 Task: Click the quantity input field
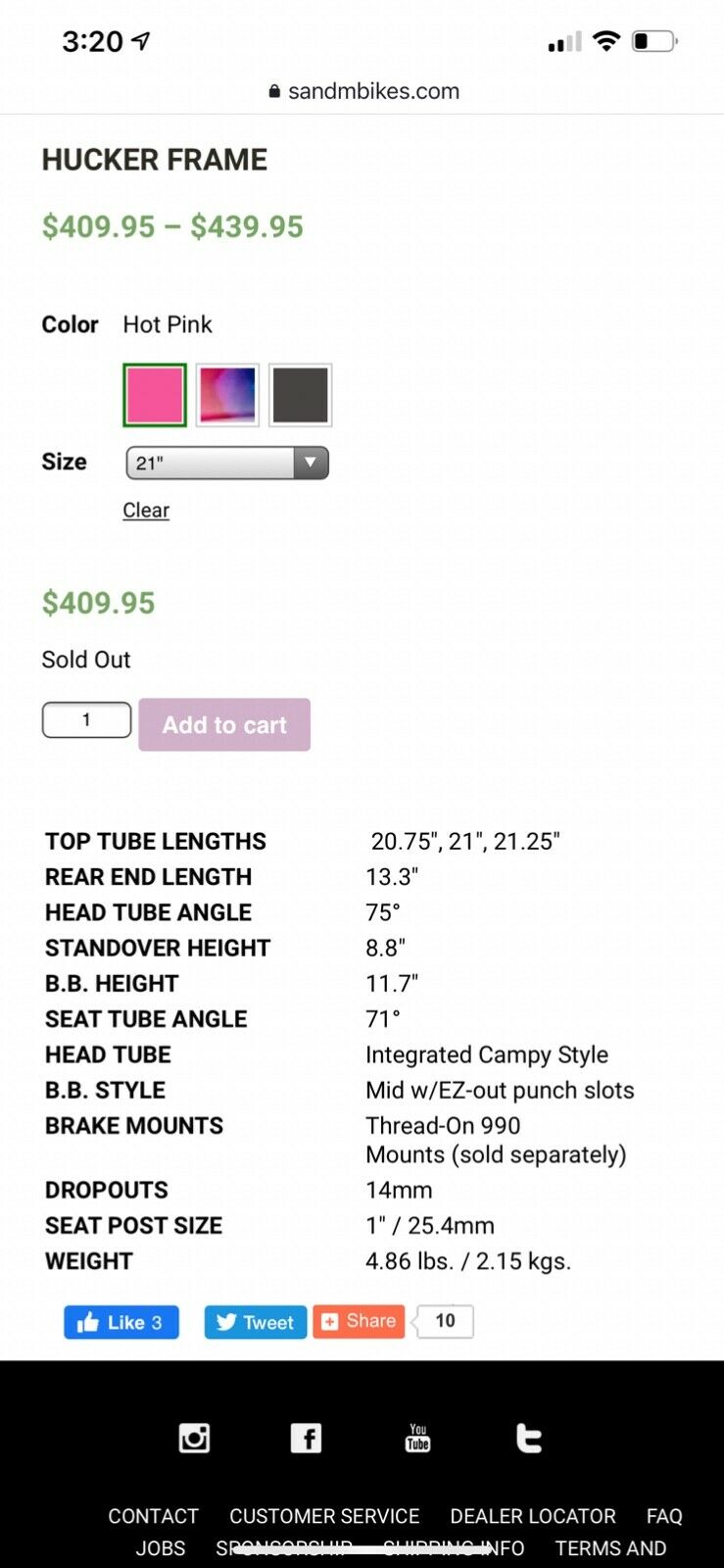(86, 720)
